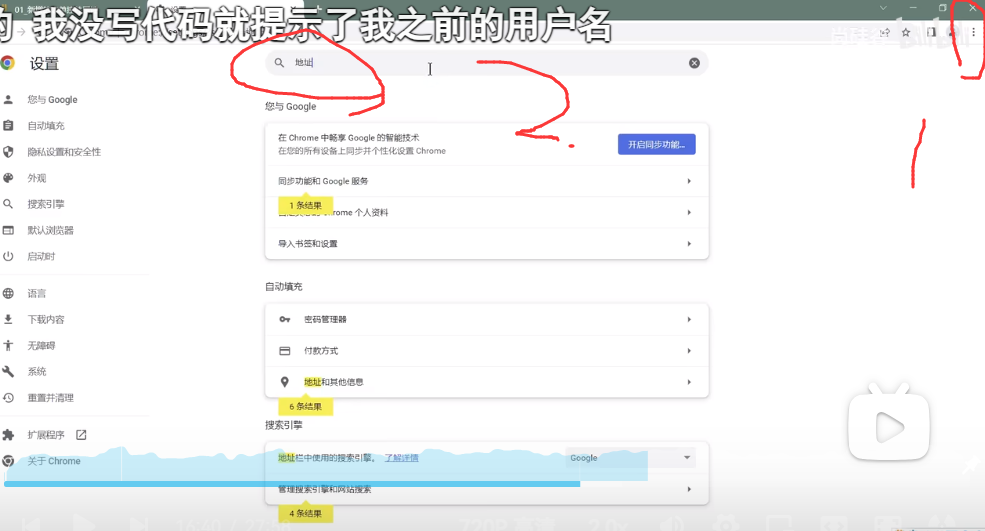This screenshot has height=531, width=985.
Task: Open 重置并清理 in the sidebar
Action: pyautogui.click(x=50, y=398)
